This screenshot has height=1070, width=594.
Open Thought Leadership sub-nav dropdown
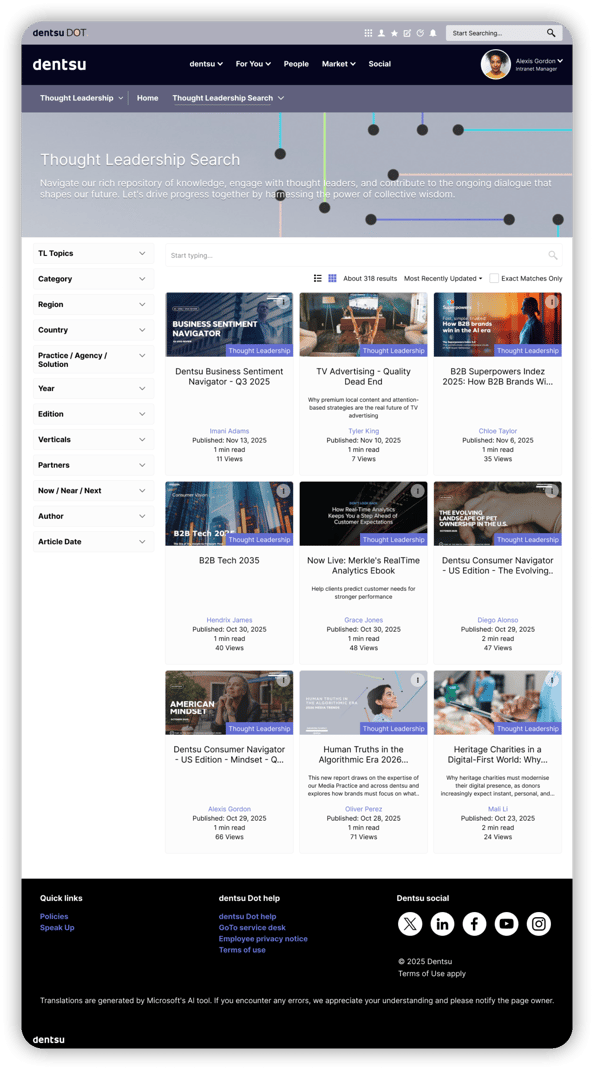pos(82,98)
